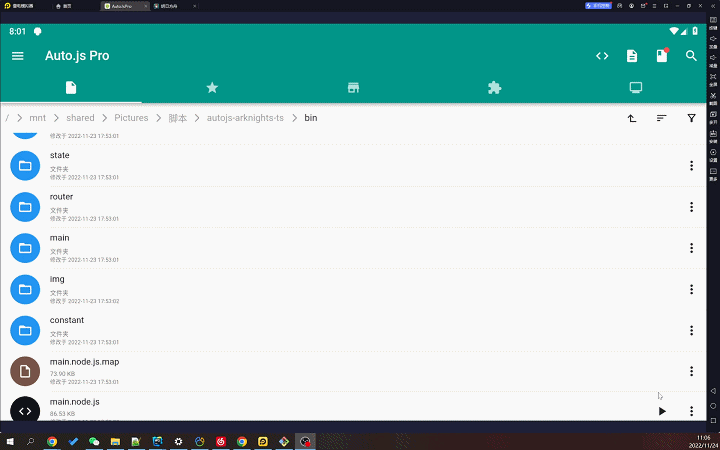This screenshot has height=450, width=720.
Task: Open more options for state folder
Action: (x=691, y=166)
